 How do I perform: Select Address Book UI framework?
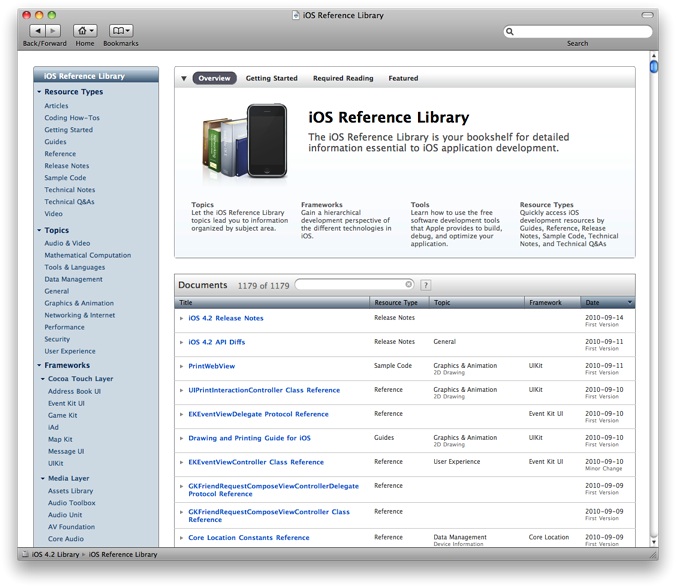point(74,391)
